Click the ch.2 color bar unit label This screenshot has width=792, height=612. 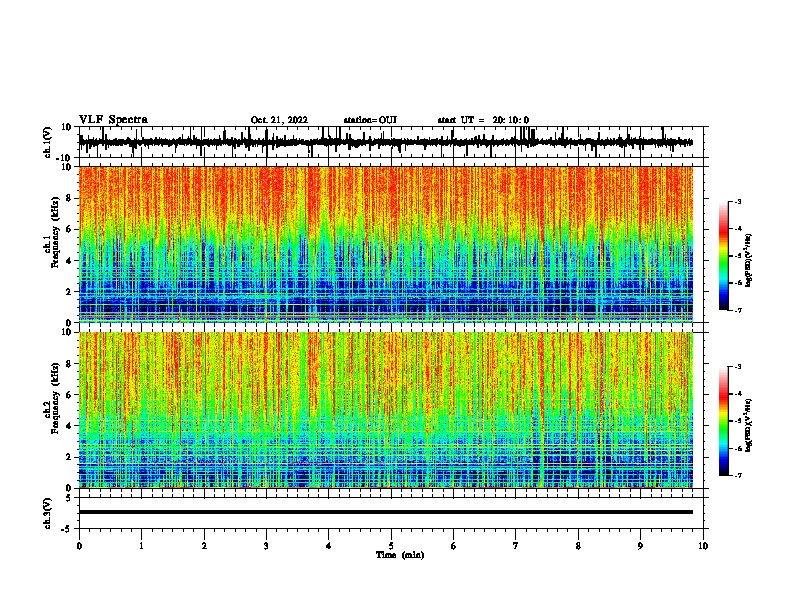749,425
